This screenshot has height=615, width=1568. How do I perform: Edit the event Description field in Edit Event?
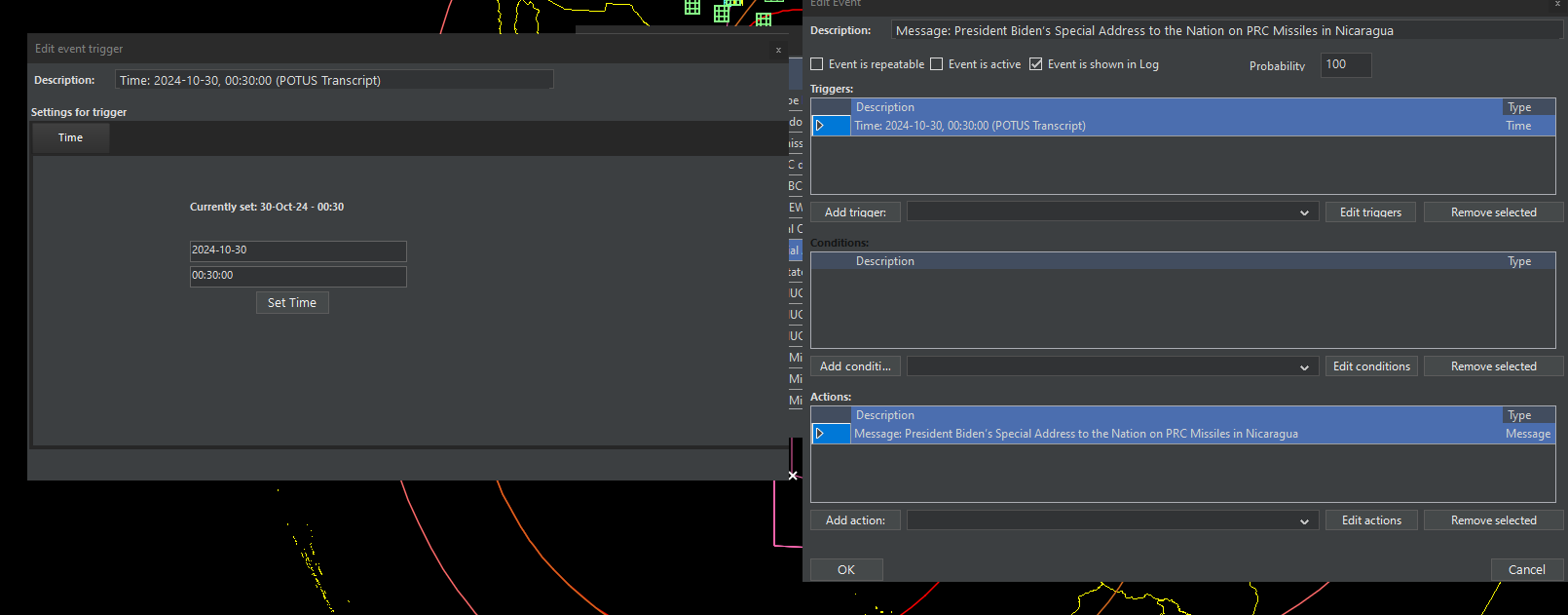[1227, 31]
